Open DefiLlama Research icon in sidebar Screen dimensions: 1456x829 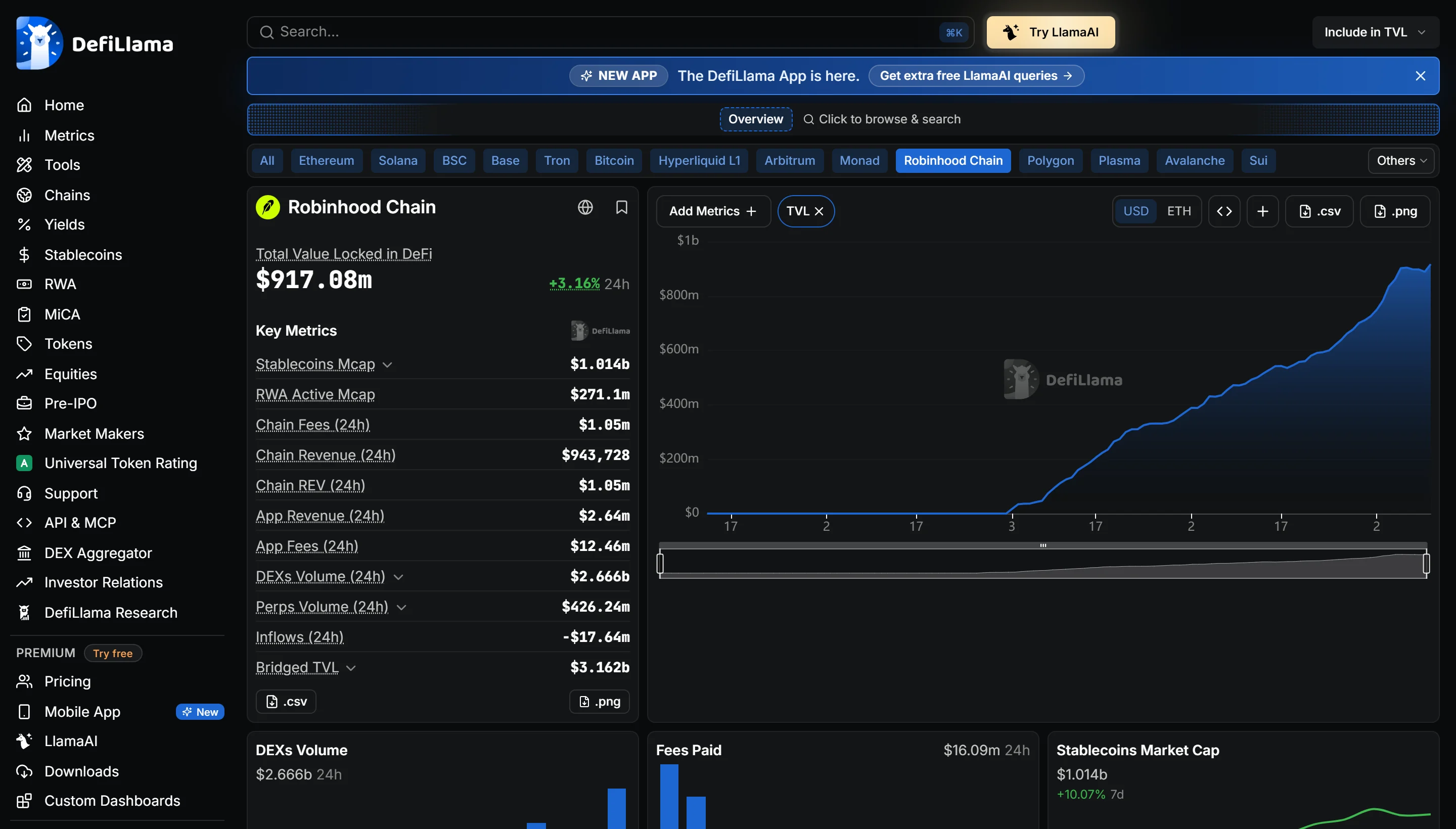(24, 613)
